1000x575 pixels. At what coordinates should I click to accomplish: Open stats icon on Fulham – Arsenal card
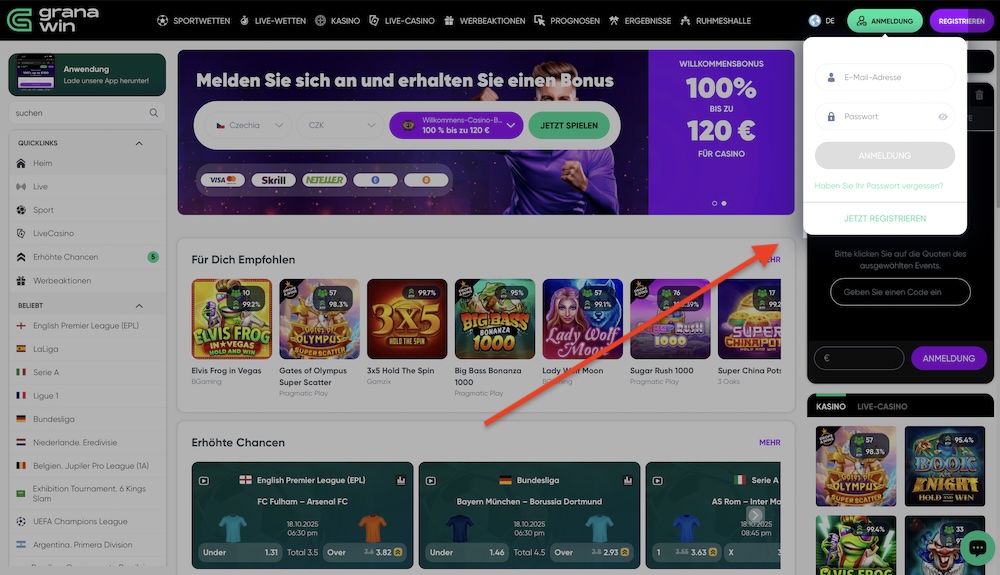point(401,480)
